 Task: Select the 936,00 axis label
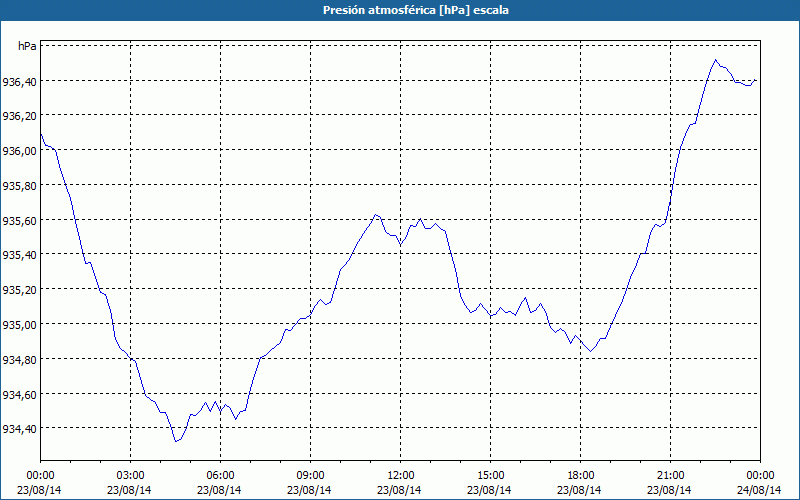19,151
